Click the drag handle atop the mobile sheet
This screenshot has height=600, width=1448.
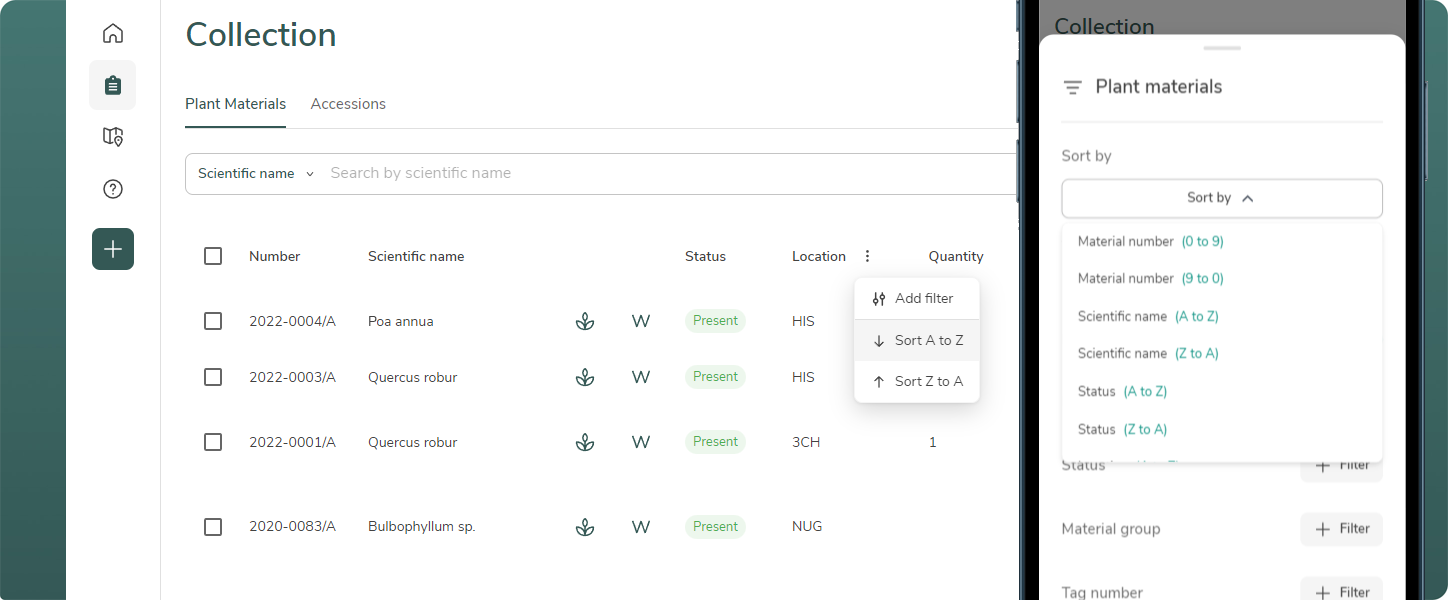(x=1222, y=48)
